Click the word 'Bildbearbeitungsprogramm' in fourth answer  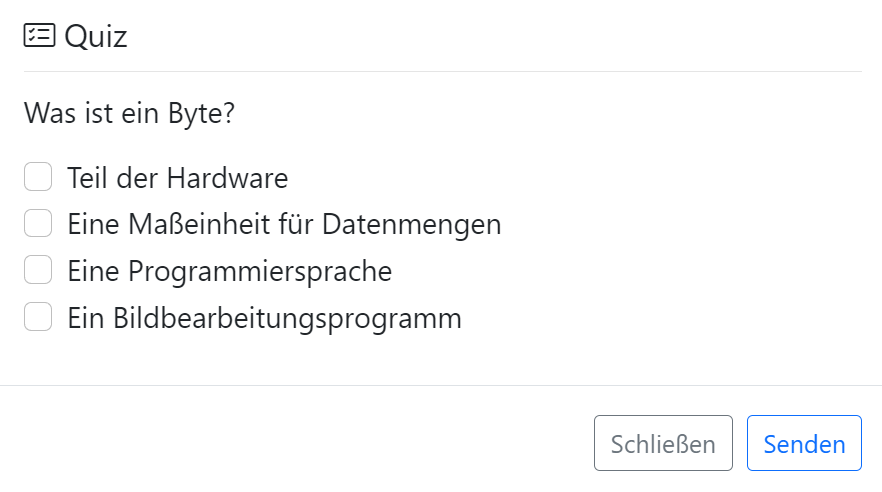coord(287,318)
